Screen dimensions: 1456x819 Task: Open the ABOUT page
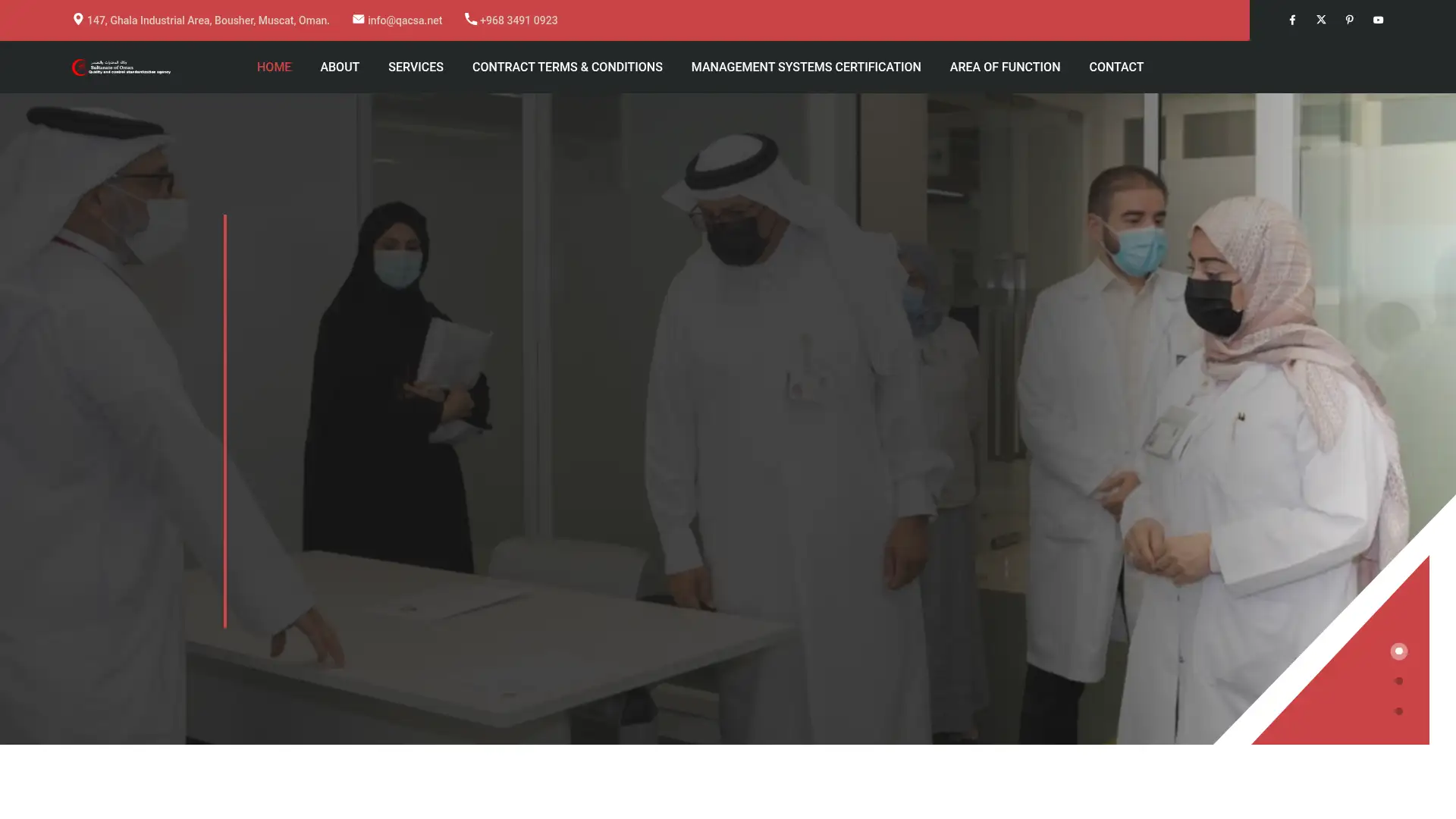[x=340, y=67]
